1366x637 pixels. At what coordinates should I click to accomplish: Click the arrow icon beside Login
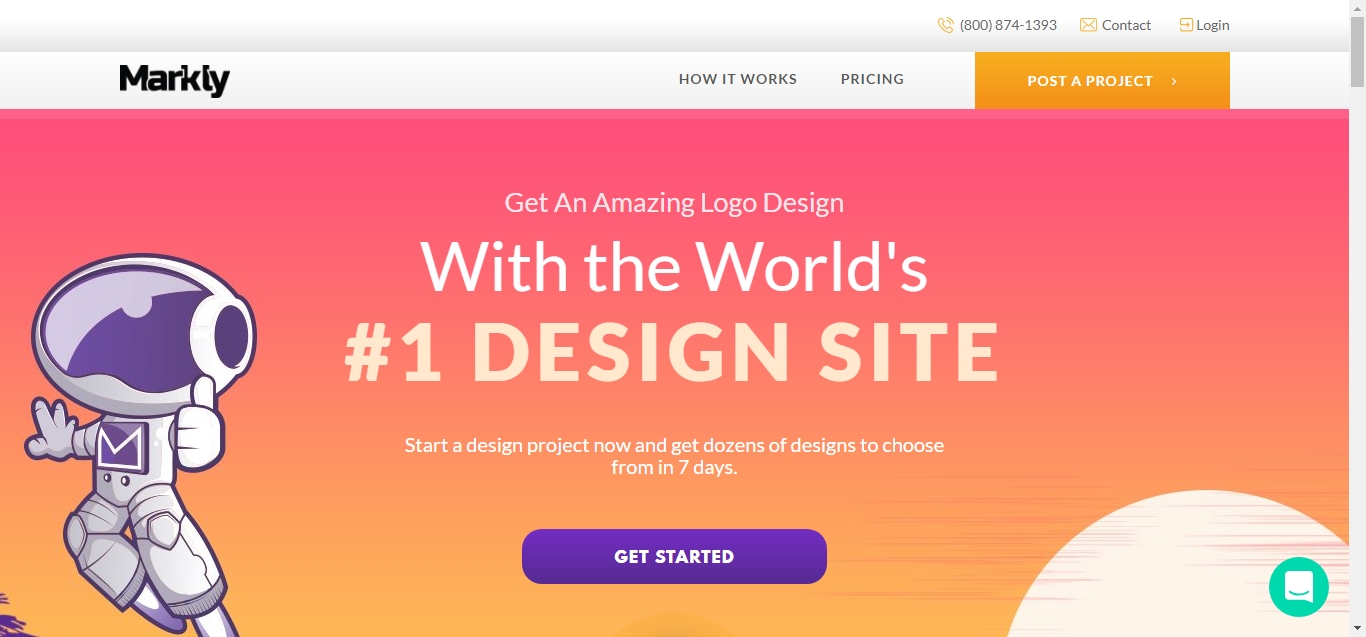pos(1185,24)
